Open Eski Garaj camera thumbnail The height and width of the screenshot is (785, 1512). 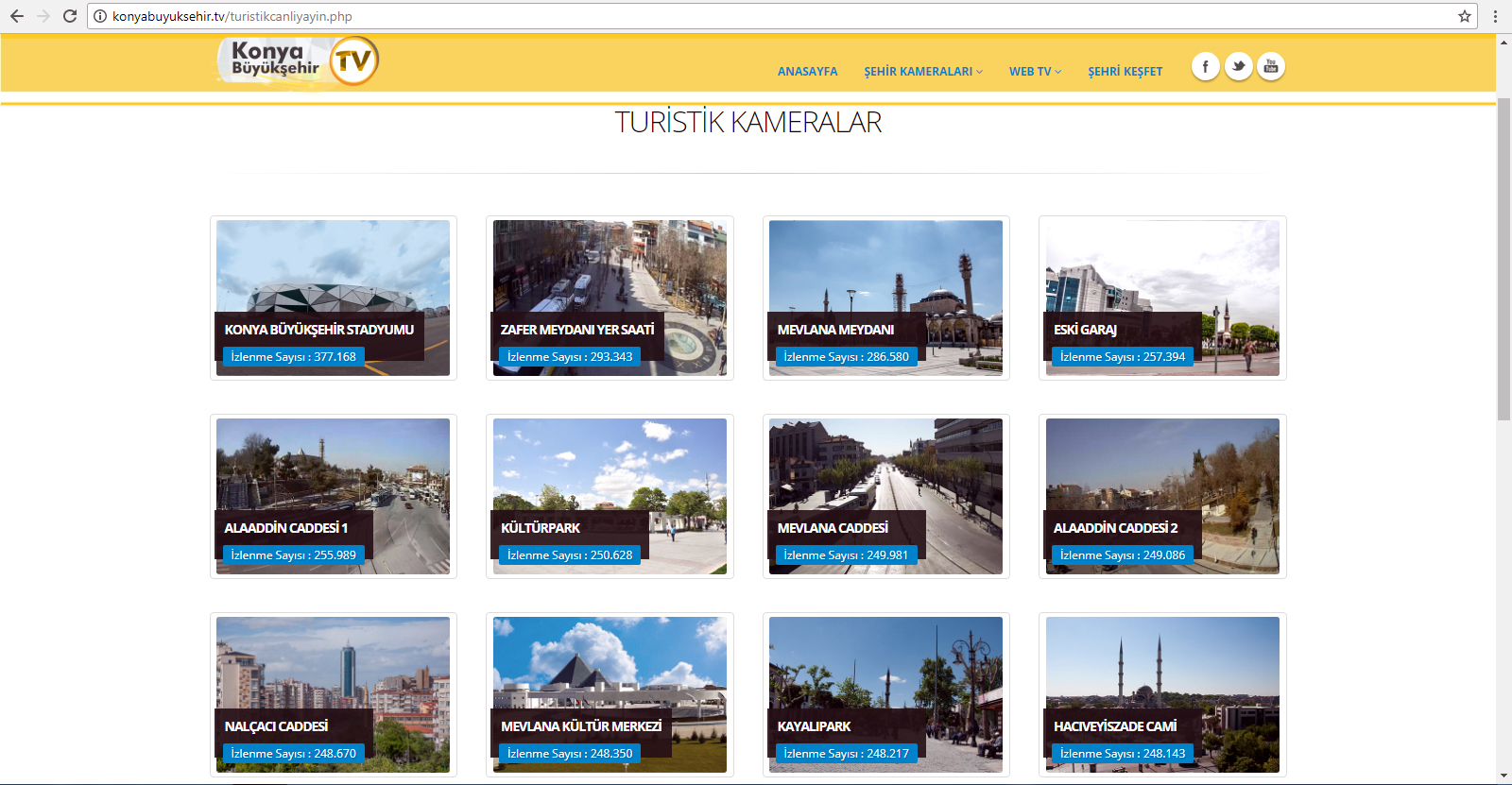(1162, 298)
